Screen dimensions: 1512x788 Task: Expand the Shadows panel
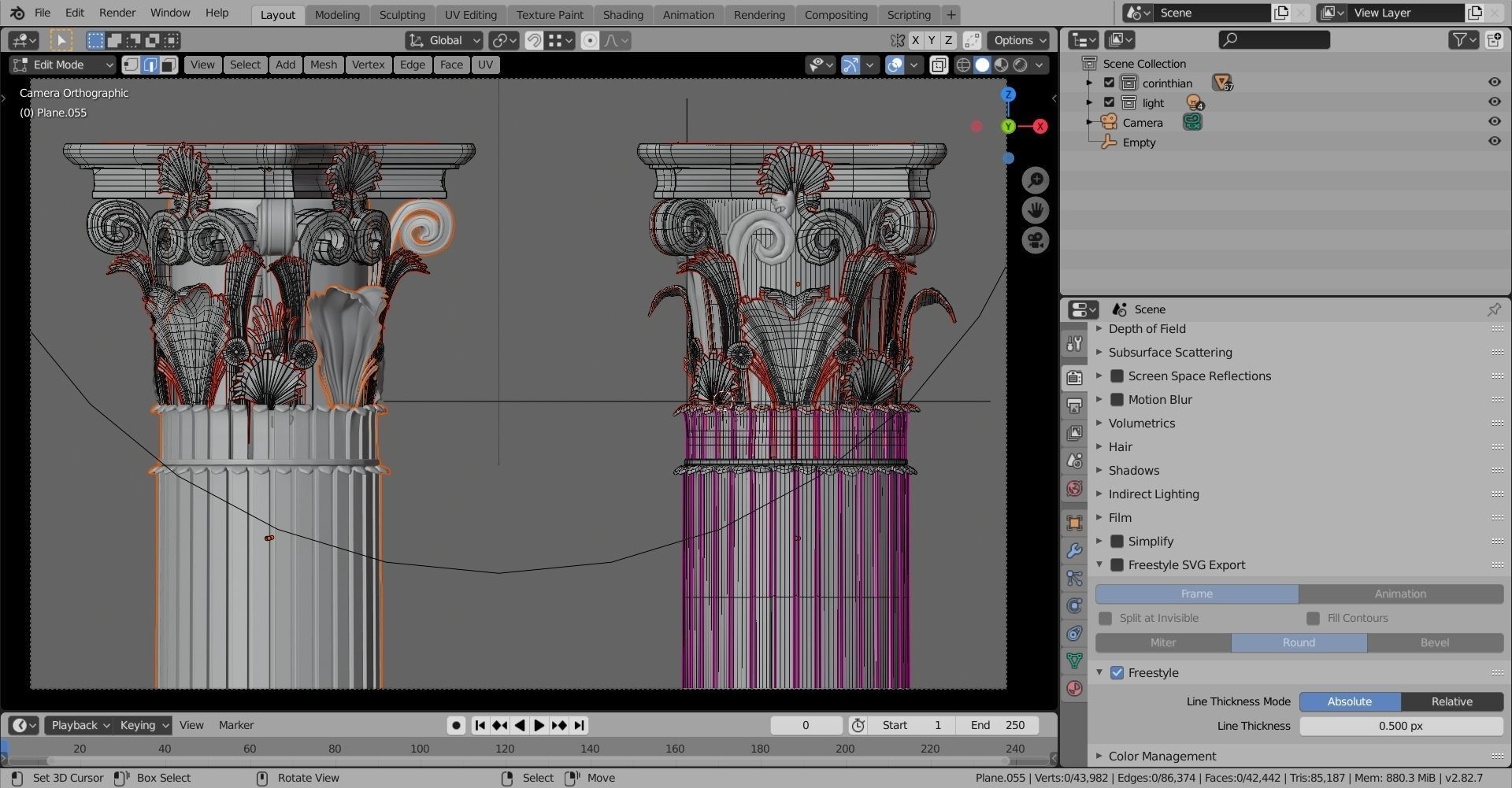pyautogui.click(x=1099, y=471)
